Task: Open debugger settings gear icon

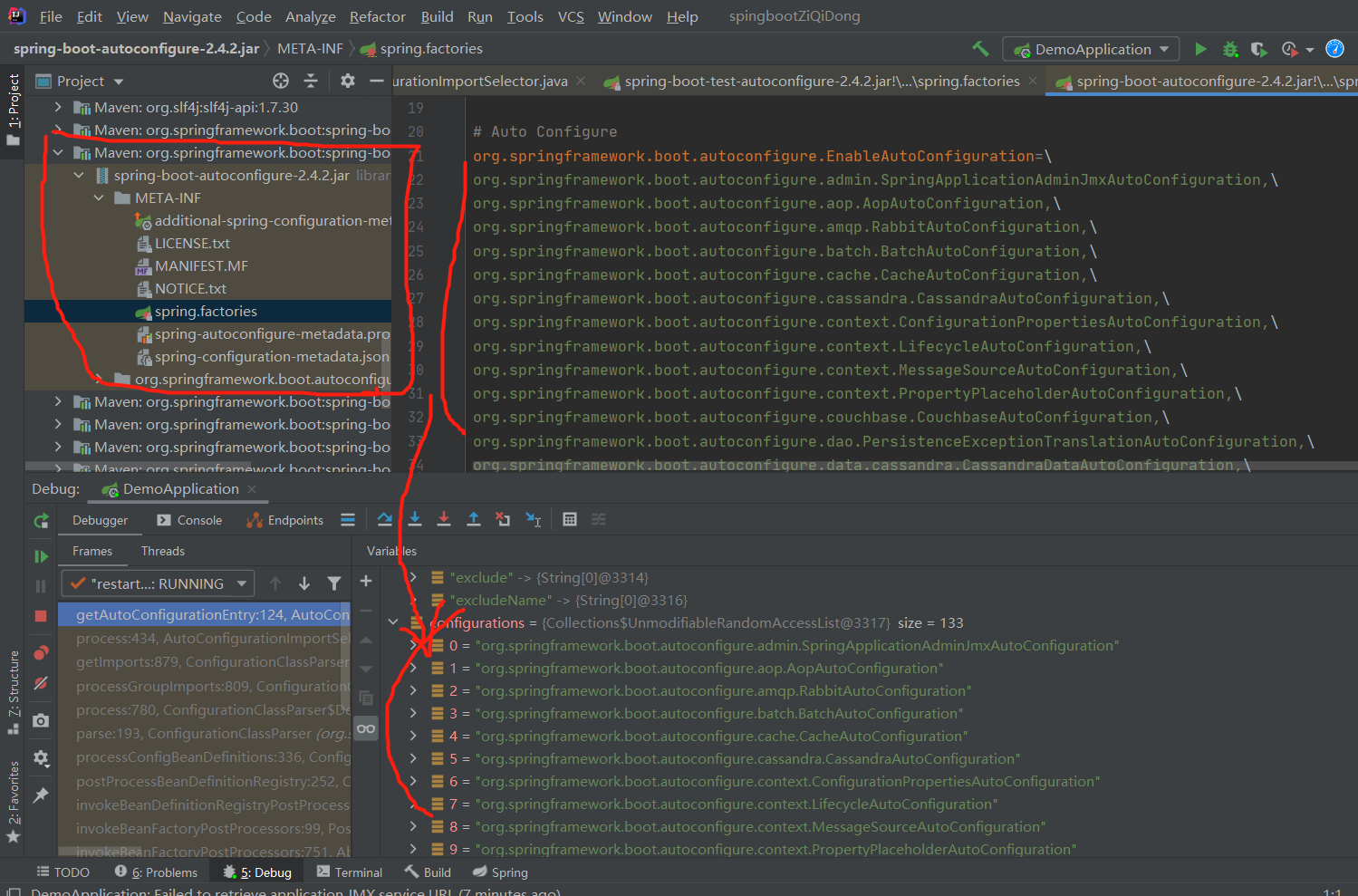Action: tap(41, 757)
